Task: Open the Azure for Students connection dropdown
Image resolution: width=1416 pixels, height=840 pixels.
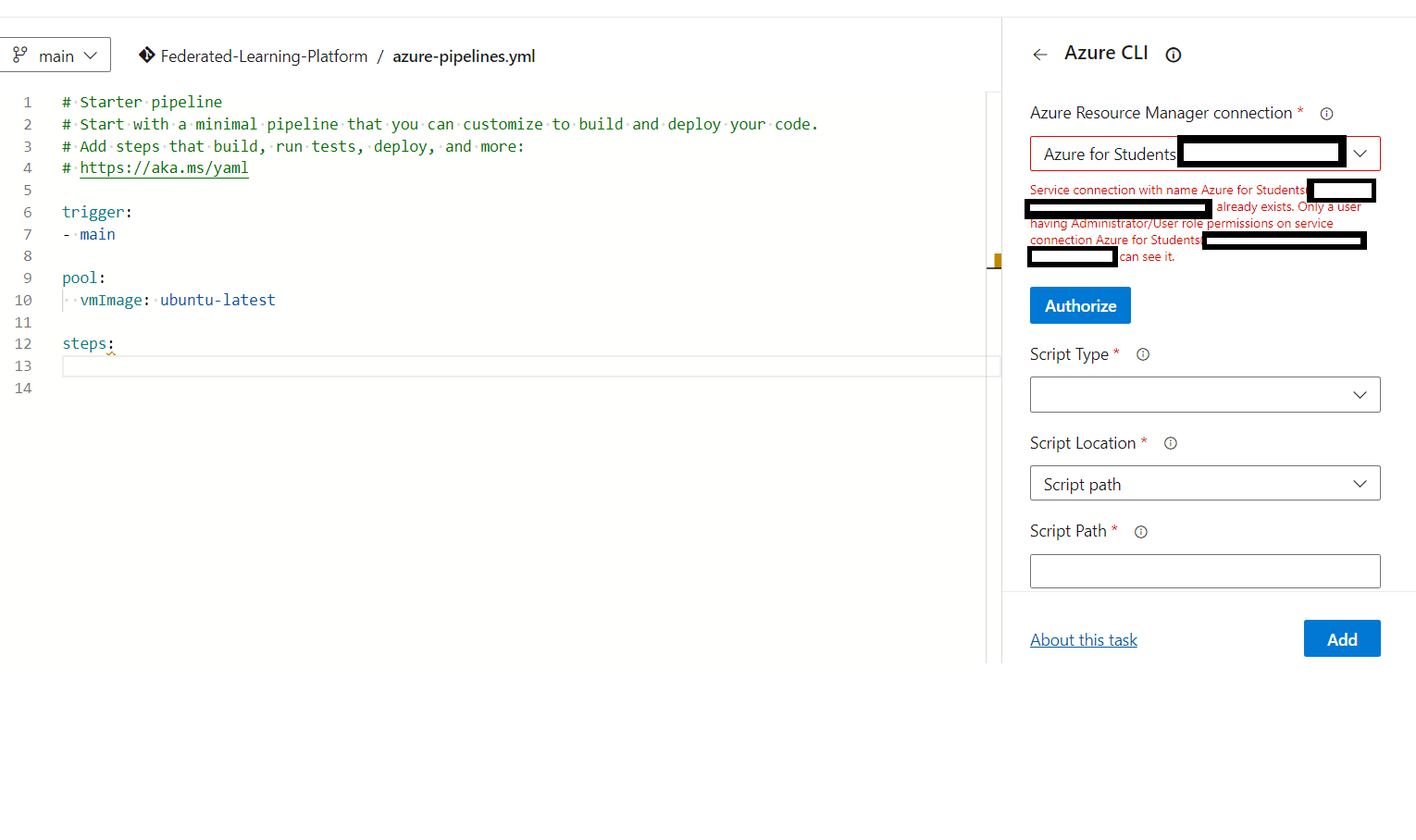Action: pos(1360,154)
